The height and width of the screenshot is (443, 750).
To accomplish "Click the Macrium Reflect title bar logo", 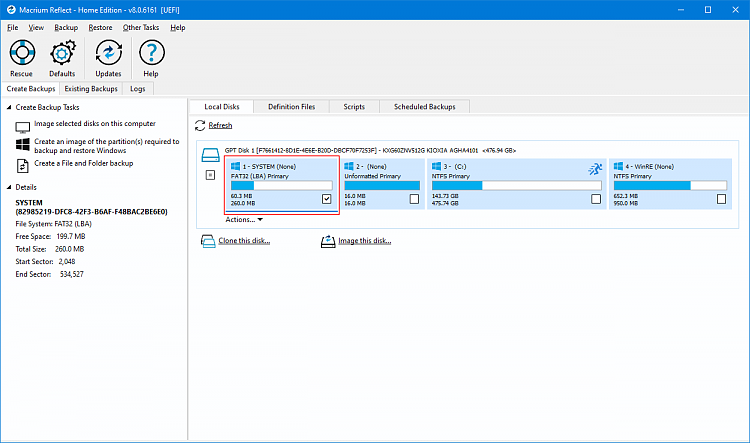I will coord(11,10).
